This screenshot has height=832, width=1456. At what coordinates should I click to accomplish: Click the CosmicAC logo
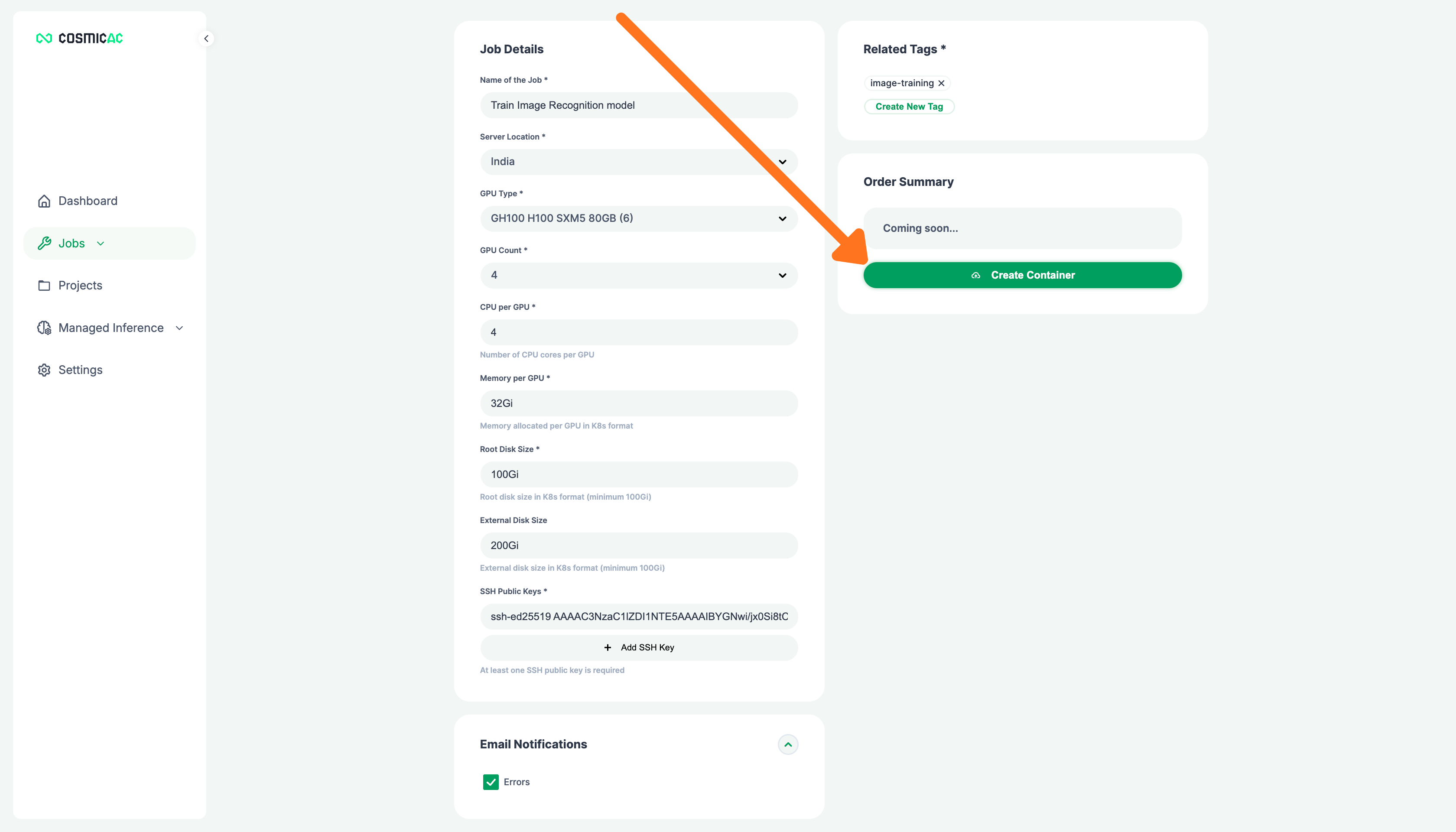coord(79,38)
